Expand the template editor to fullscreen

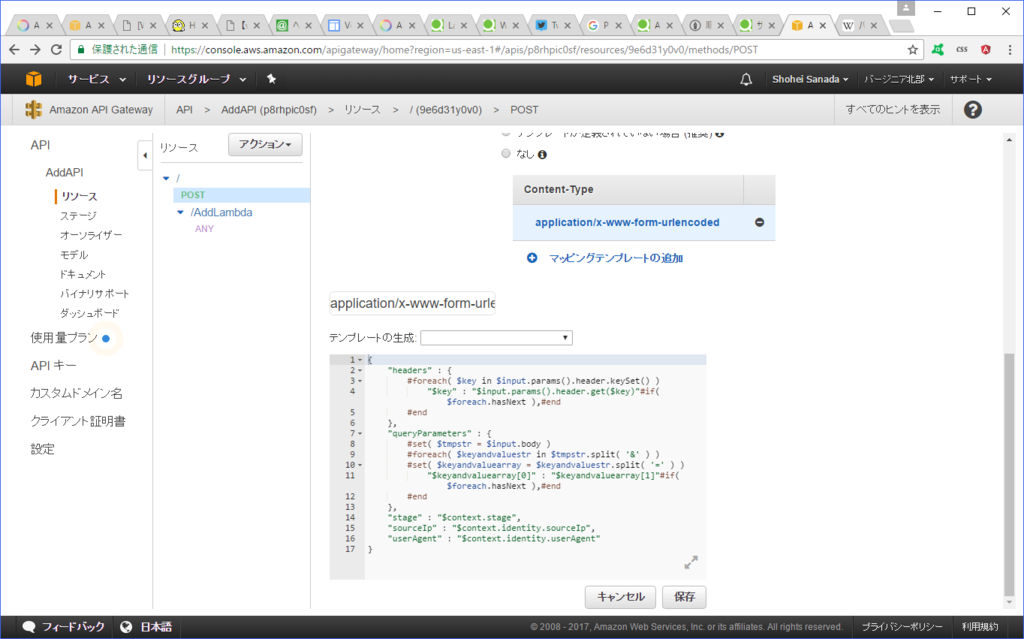(x=691, y=562)
